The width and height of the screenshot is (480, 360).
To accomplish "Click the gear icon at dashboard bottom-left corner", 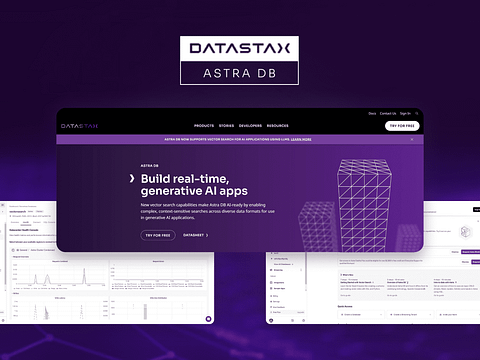I will click(x=3, y=320).
